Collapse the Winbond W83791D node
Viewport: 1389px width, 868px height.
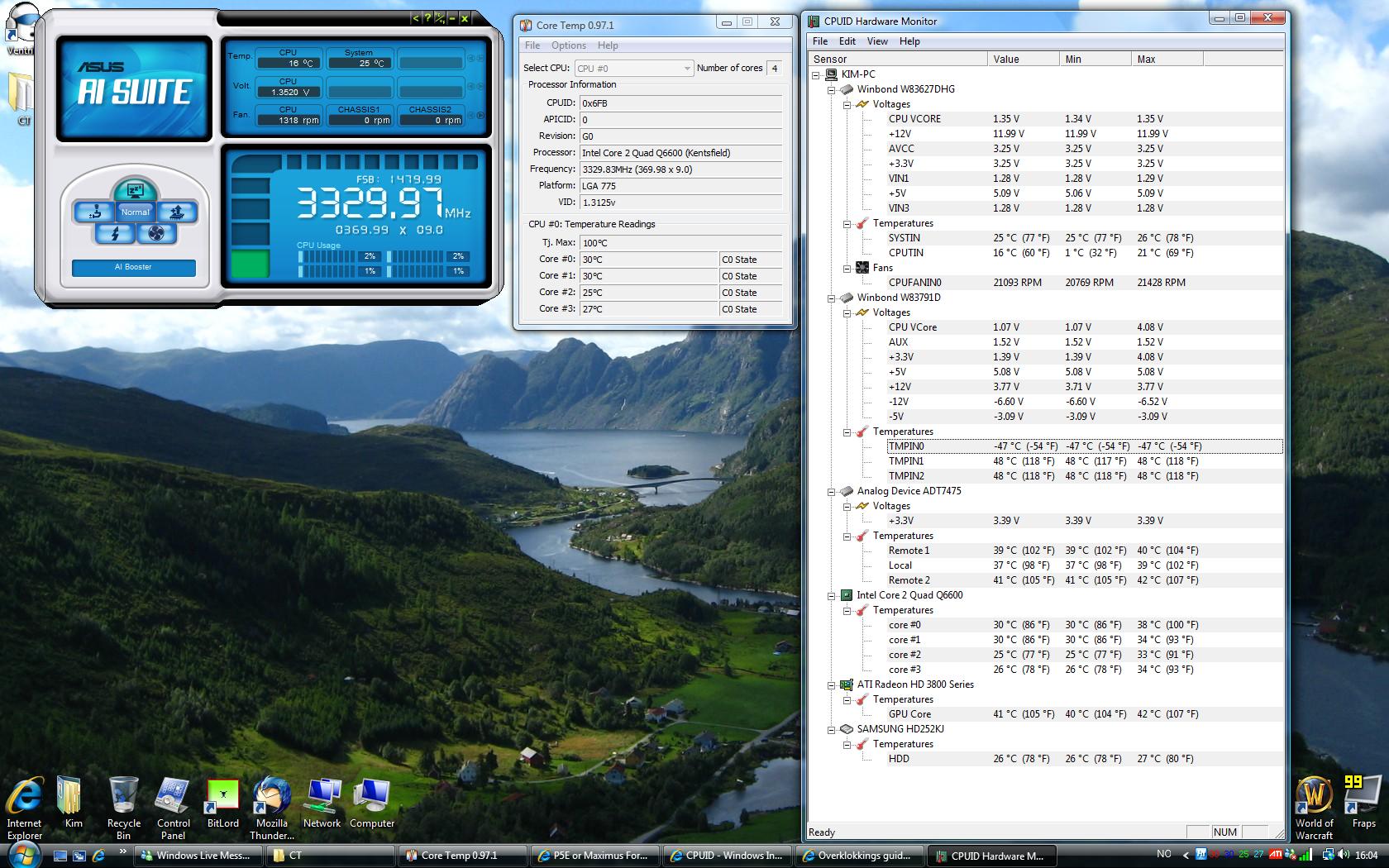pyautogui.click(x=832, y=298)
